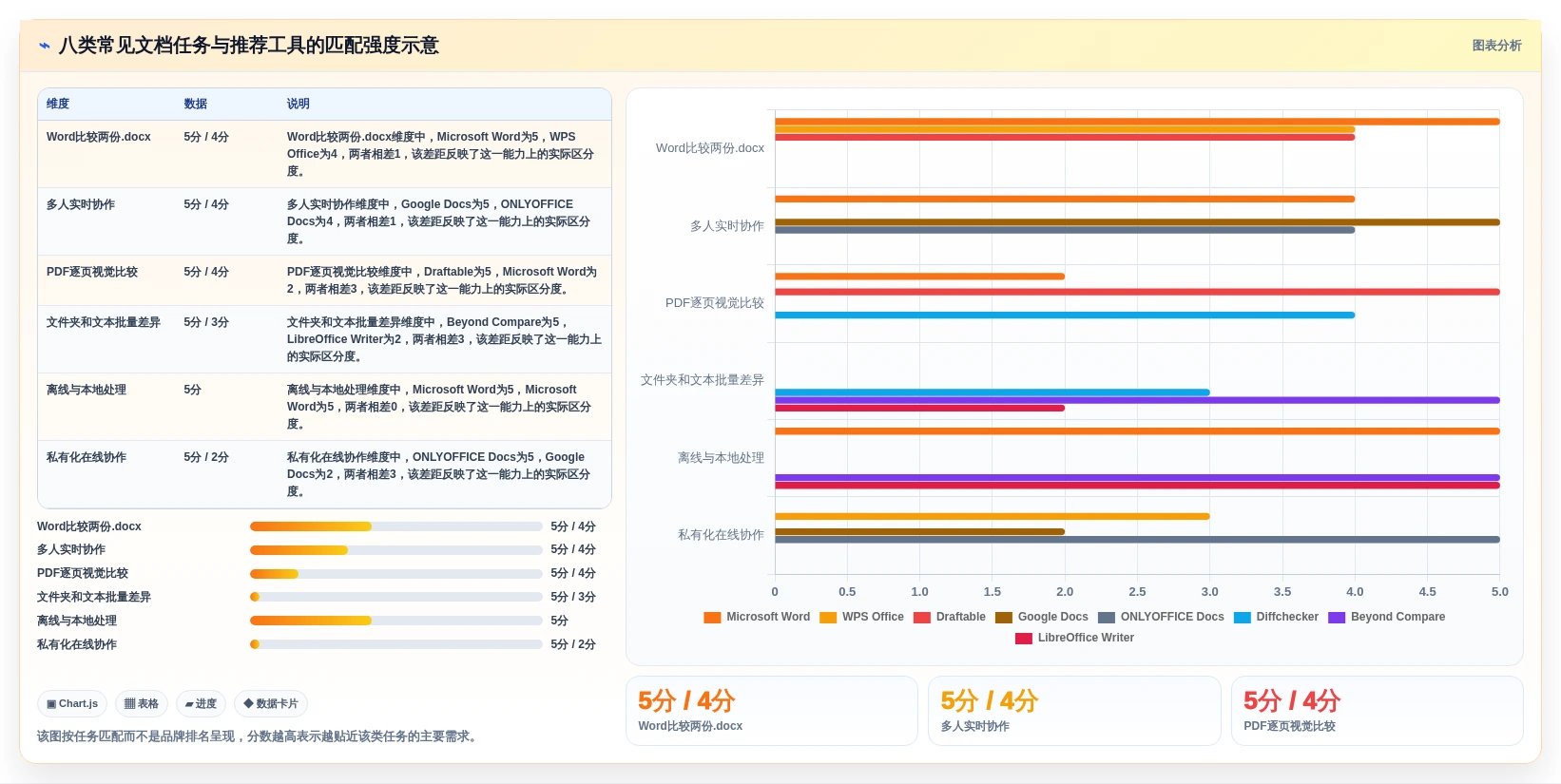Click the 5分 / 2分 value in the table
Screen dimensions: 1561x784
pos(206,457)
